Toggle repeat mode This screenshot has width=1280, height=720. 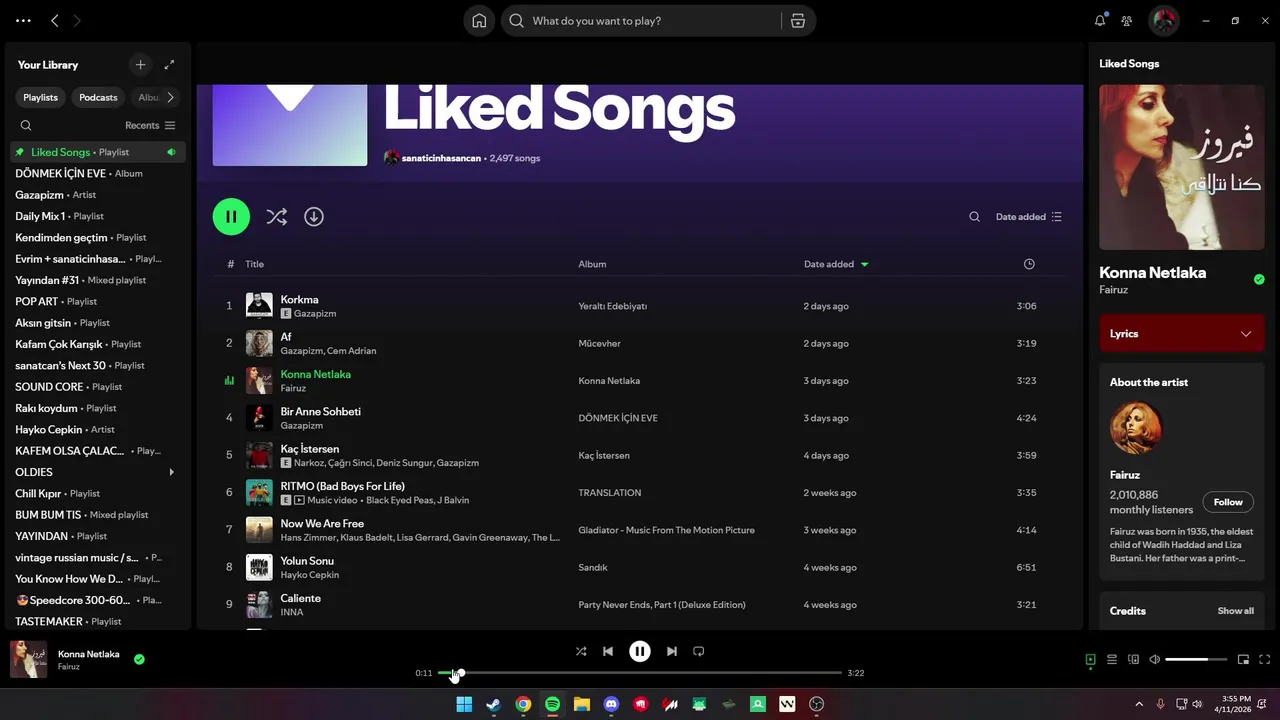[x=699, y=651]
